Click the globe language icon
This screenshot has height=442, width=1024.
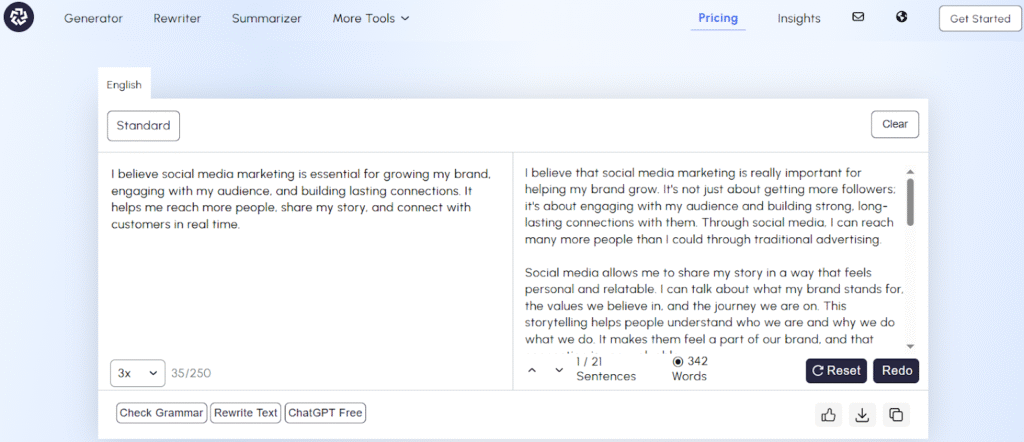point(901,17)
